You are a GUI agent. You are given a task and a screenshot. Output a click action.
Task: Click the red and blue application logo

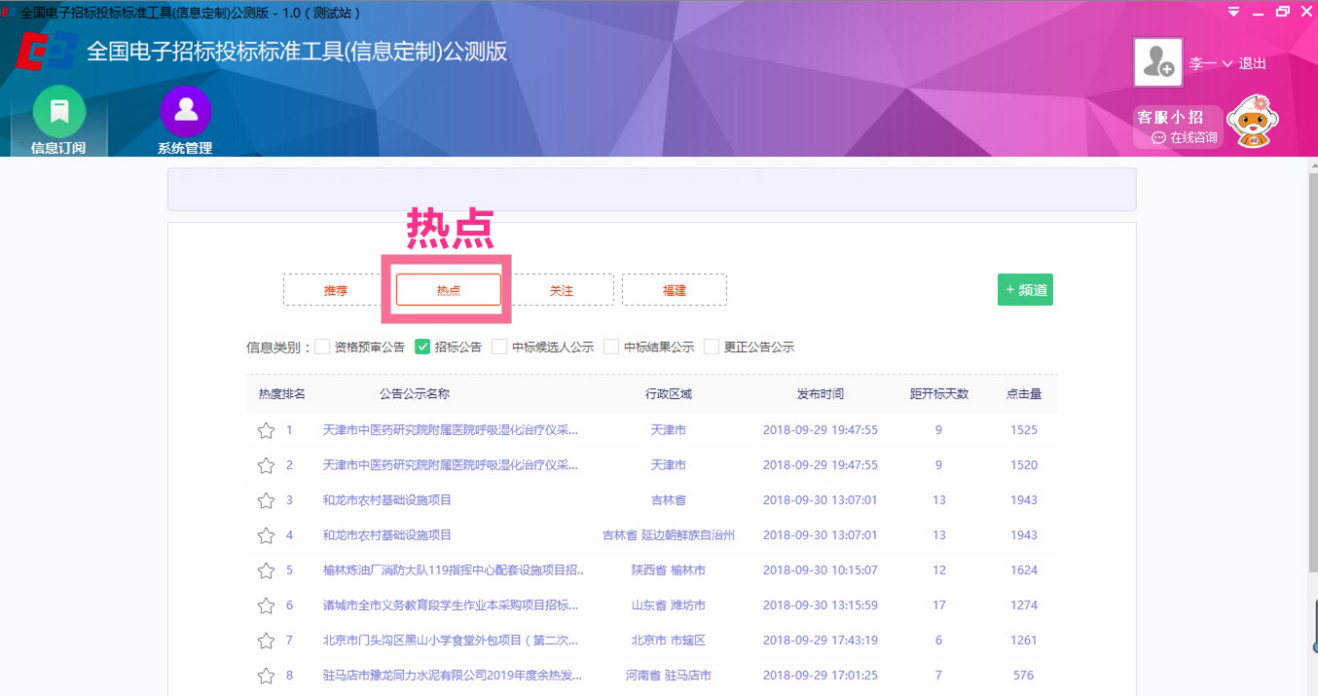[46, 51]
